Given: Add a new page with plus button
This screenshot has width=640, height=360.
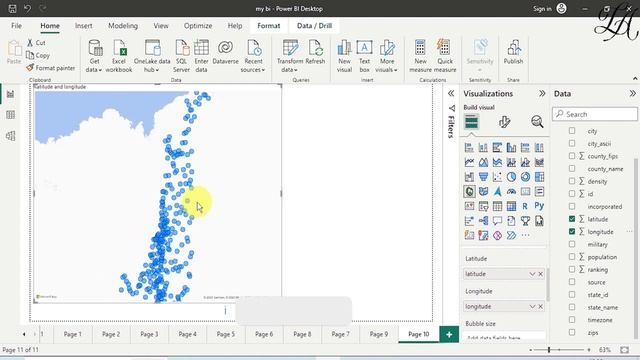Looking at the screenshot, I should [449, 334].
